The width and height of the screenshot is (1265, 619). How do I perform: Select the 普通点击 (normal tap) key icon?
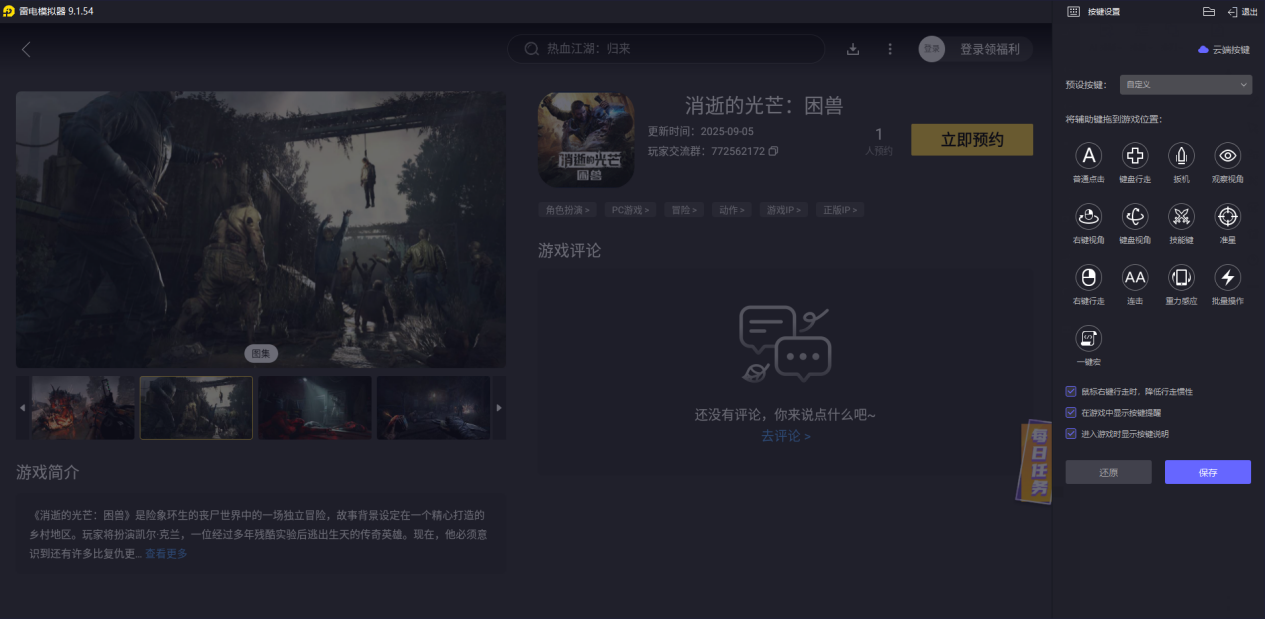click(x=1088, y=155)
